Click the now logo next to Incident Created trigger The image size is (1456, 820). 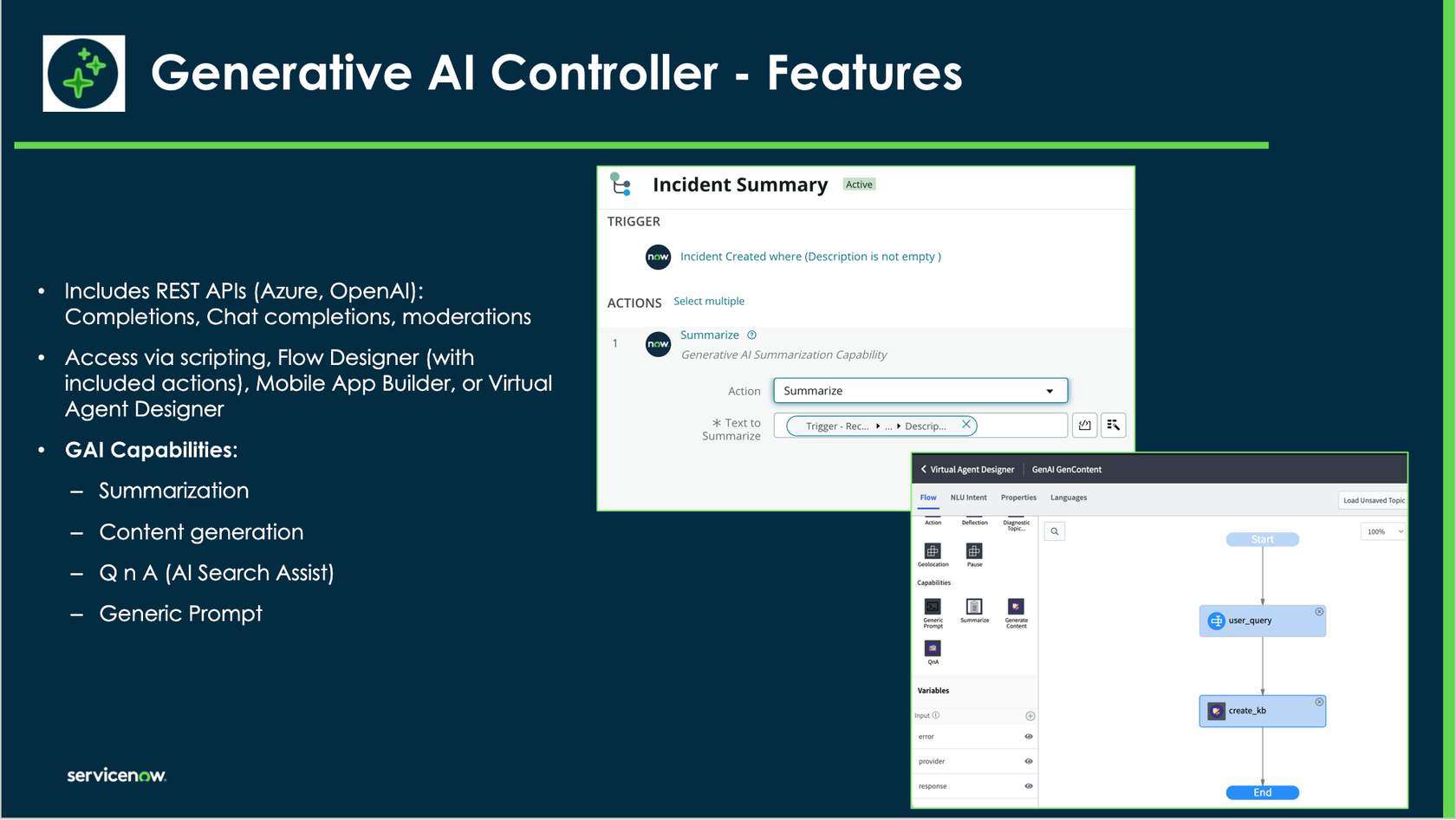(x=659, y=257)
